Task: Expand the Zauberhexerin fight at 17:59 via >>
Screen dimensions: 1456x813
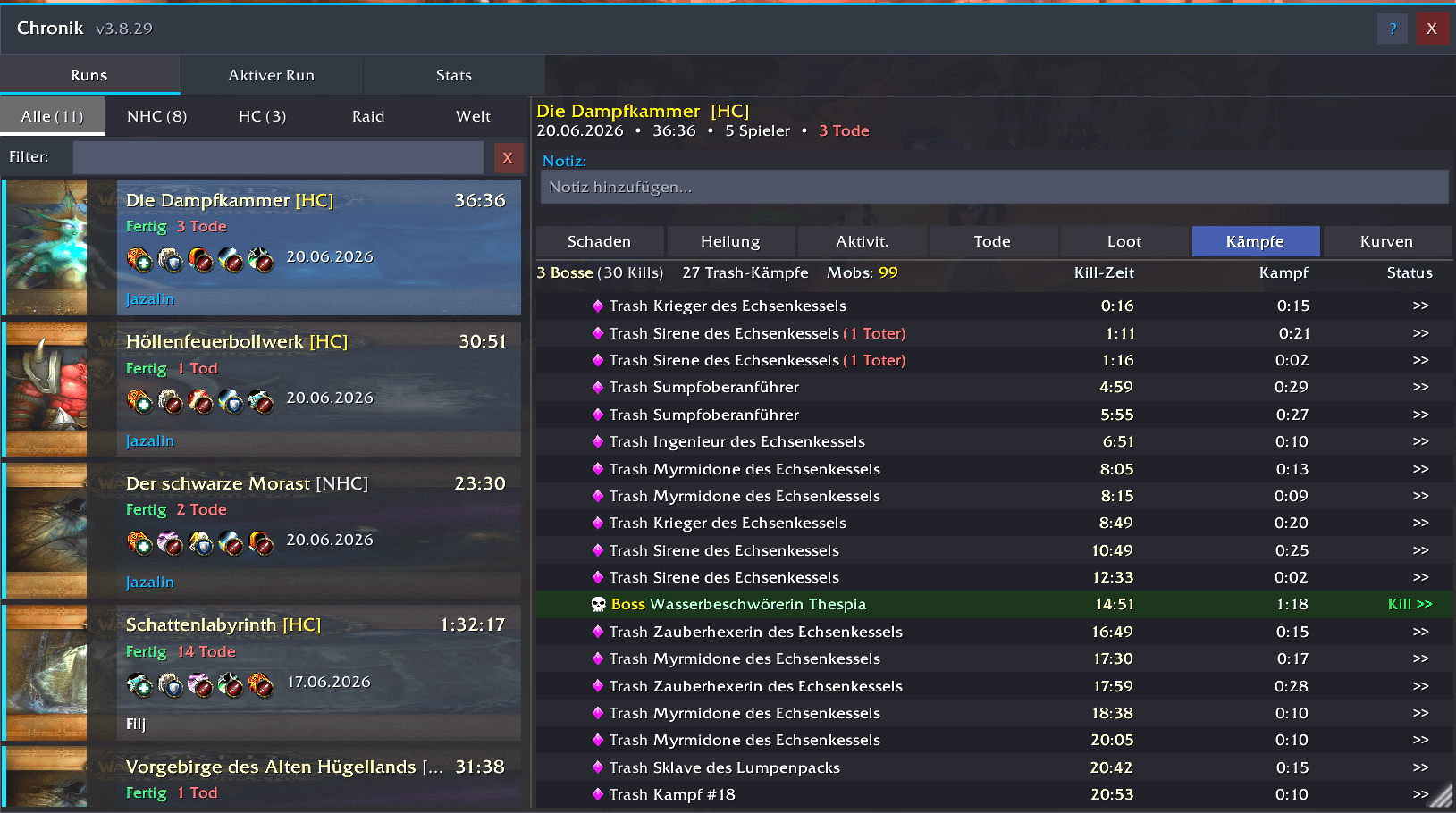Action: pos(1420,686)
